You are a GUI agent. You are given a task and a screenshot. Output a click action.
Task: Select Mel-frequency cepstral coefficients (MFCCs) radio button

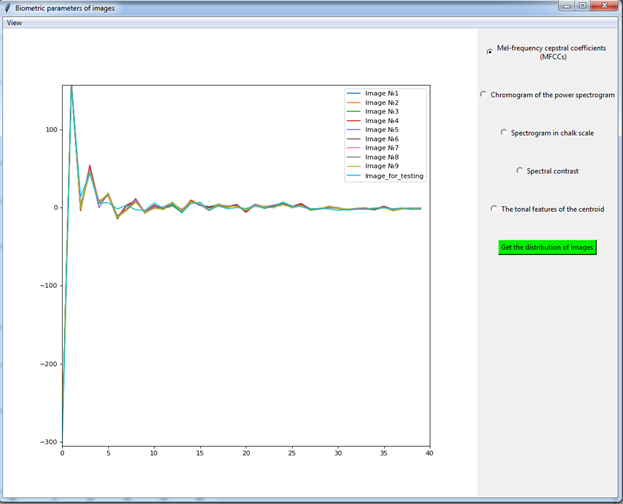490,52
